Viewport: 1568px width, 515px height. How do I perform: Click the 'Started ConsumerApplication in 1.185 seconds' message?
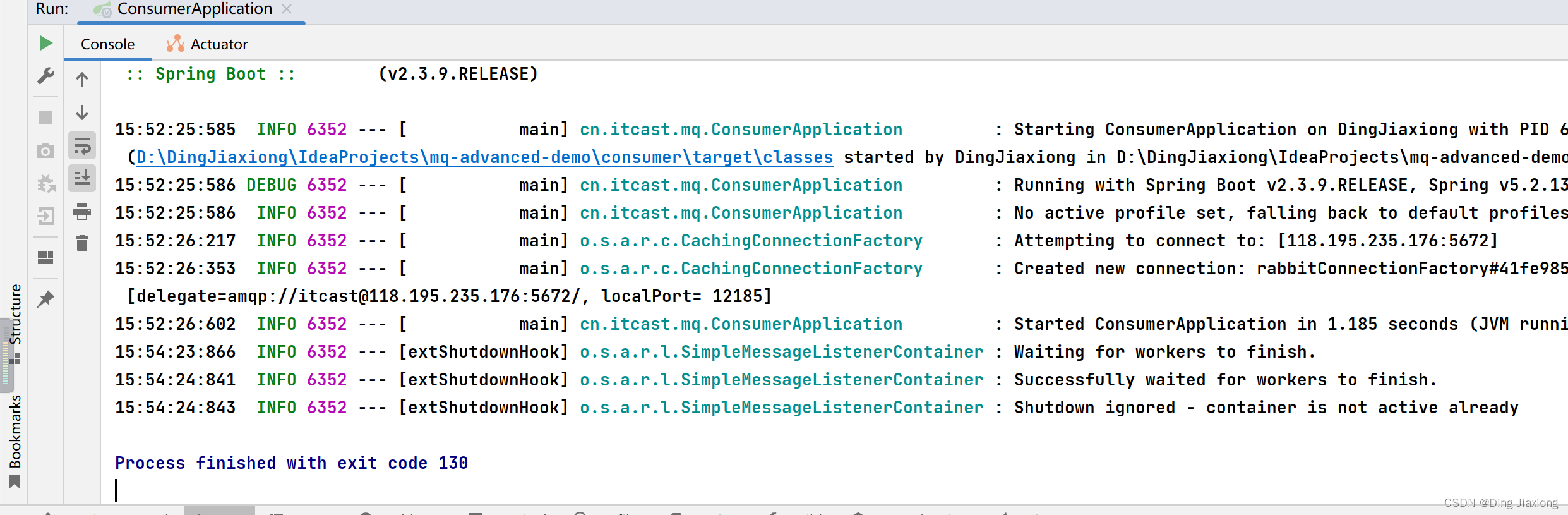1291,324
